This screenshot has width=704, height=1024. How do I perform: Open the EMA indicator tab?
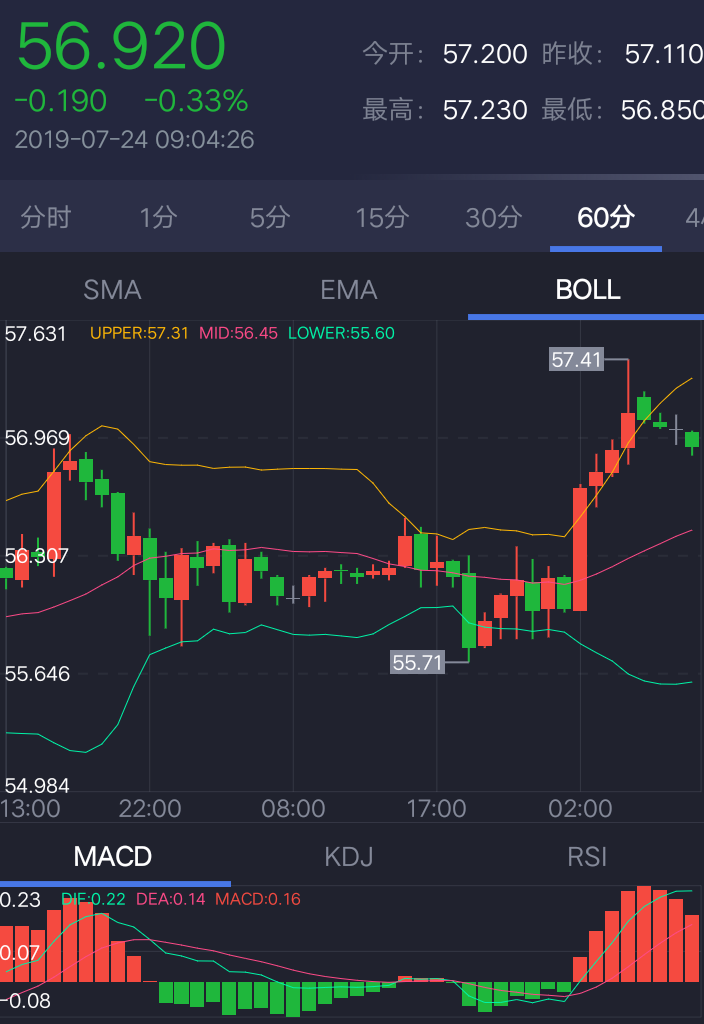click(x=349, y=290)
